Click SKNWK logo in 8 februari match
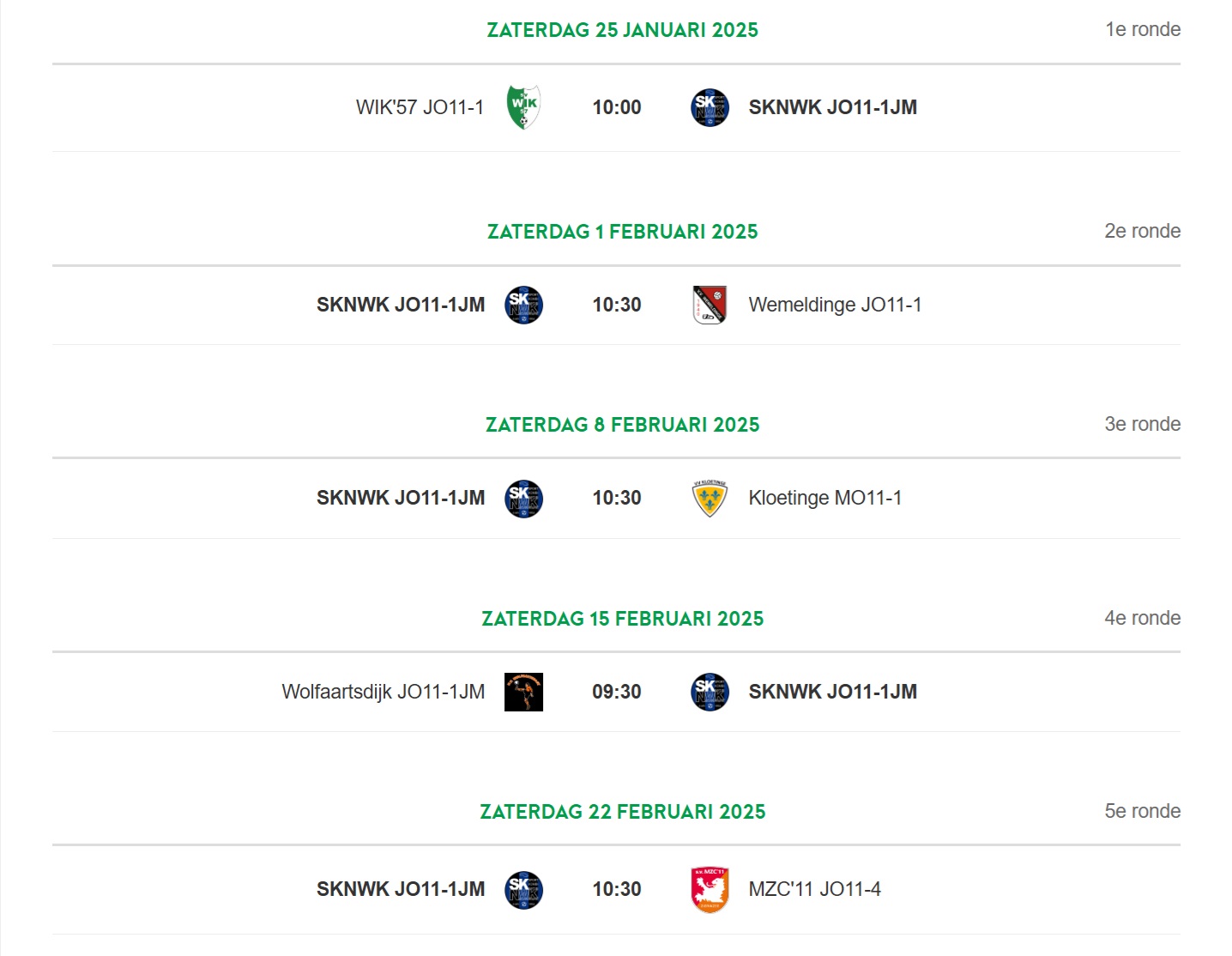This screenshot has width=1232, height=956. 523,499
